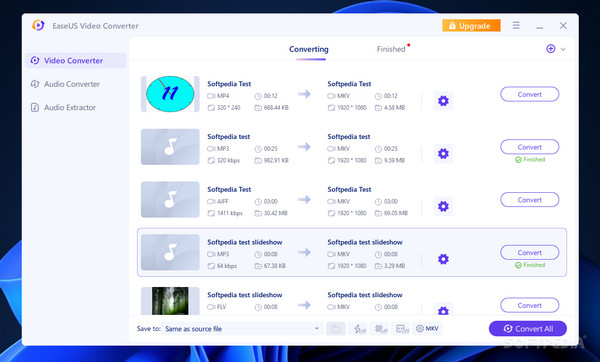Open settings gear for Softpedia Test AIFF row
The height and width of the screenshot is (362, 600).
[x=443, y=207]
